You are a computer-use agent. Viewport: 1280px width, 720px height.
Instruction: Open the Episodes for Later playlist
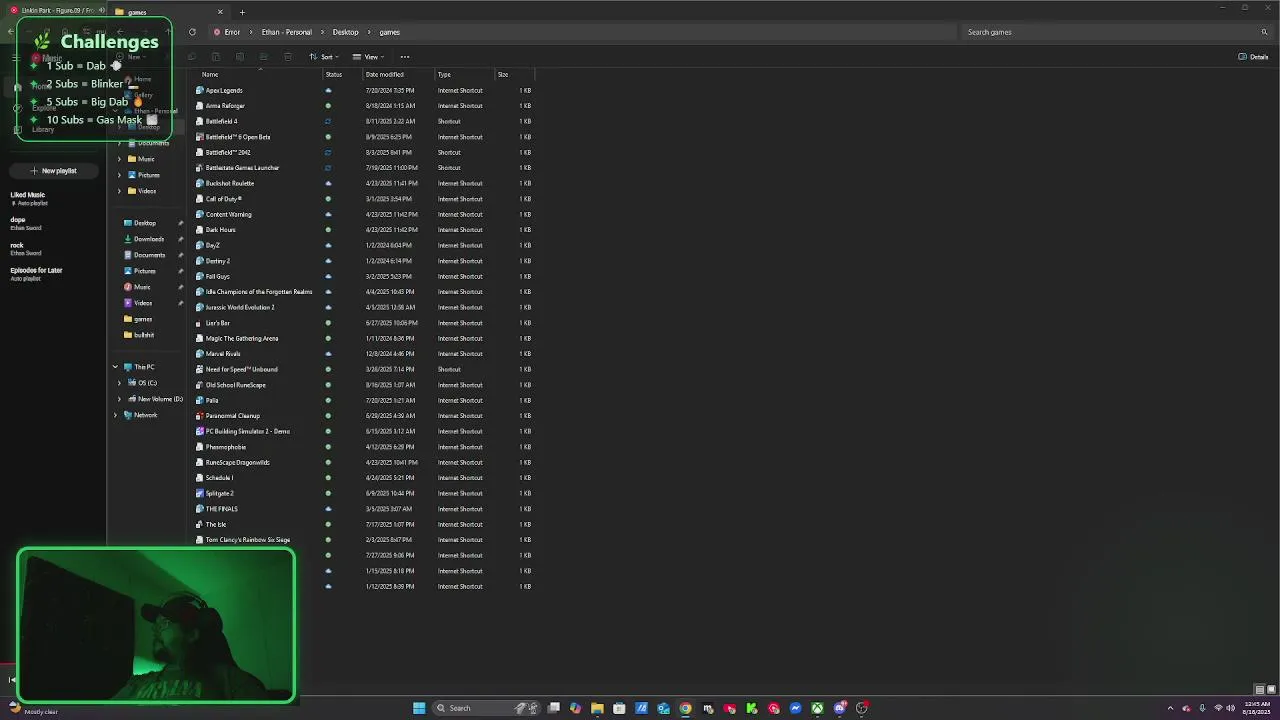36,270
